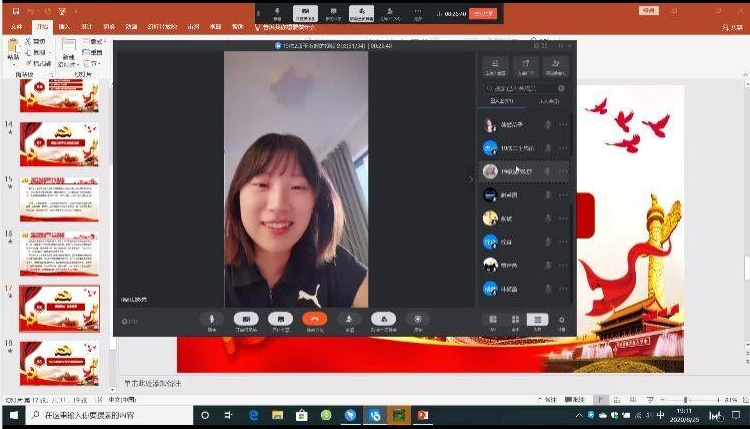Toggle the last participant's microphone
This screenshot has width=750, height=429.
click(547, 289)
